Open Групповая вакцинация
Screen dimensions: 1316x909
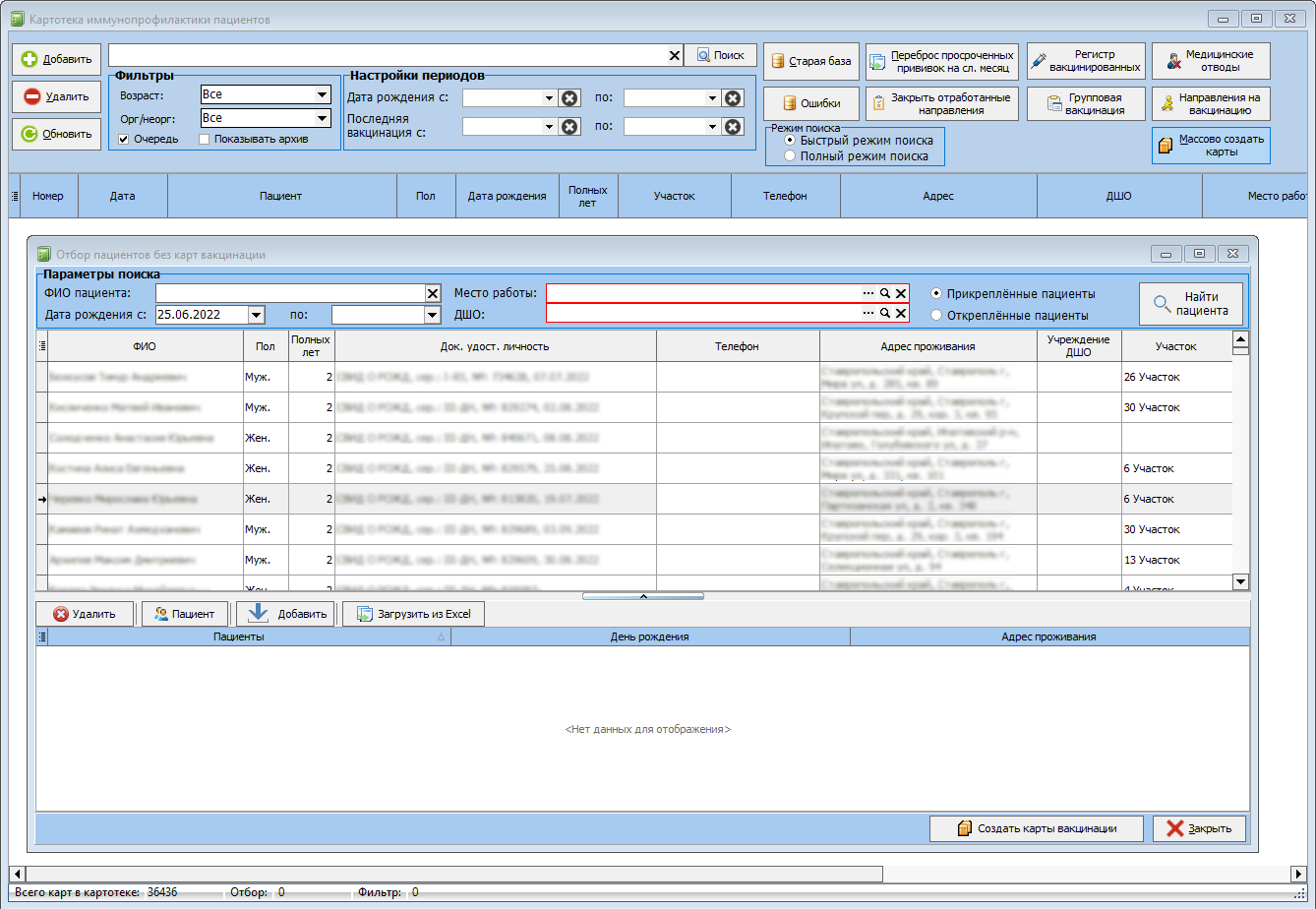tap(1086, 103)
